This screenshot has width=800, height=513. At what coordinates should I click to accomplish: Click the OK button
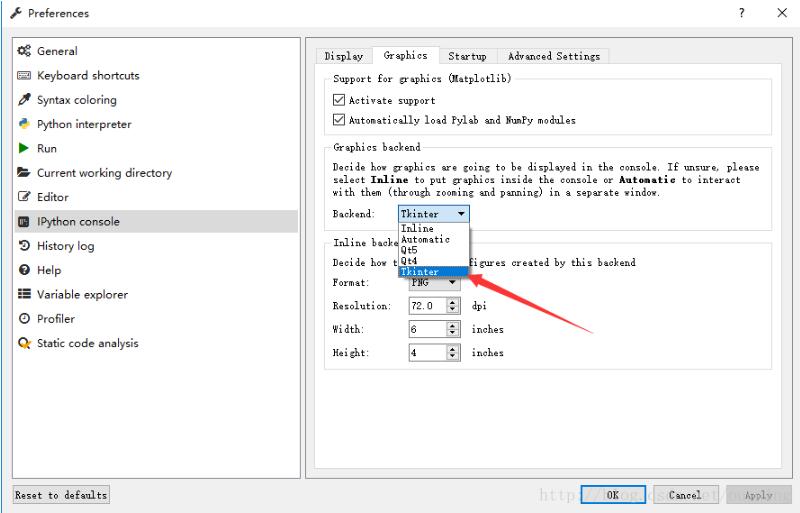613,495
